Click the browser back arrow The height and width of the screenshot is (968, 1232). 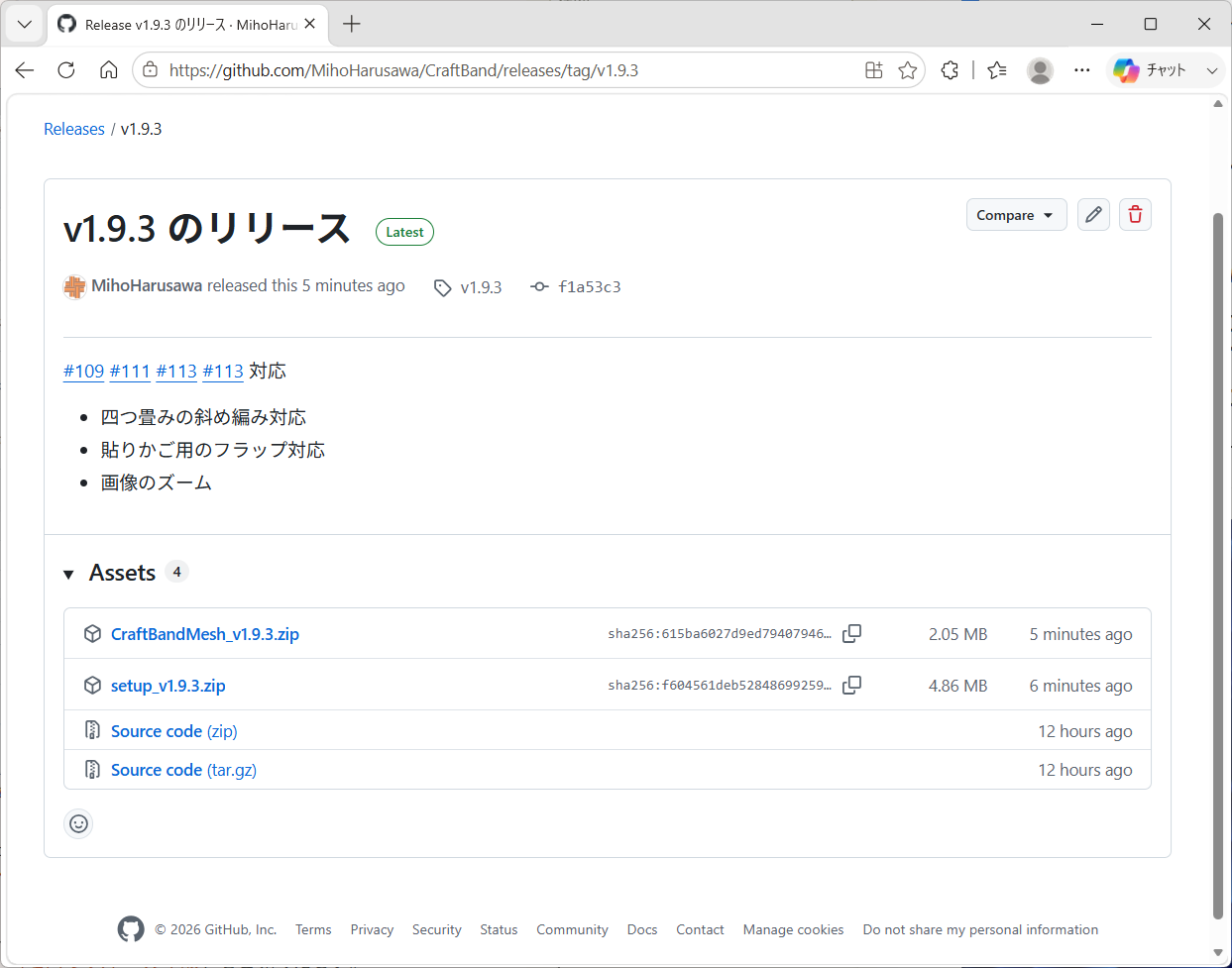click(x=25, y=70)
